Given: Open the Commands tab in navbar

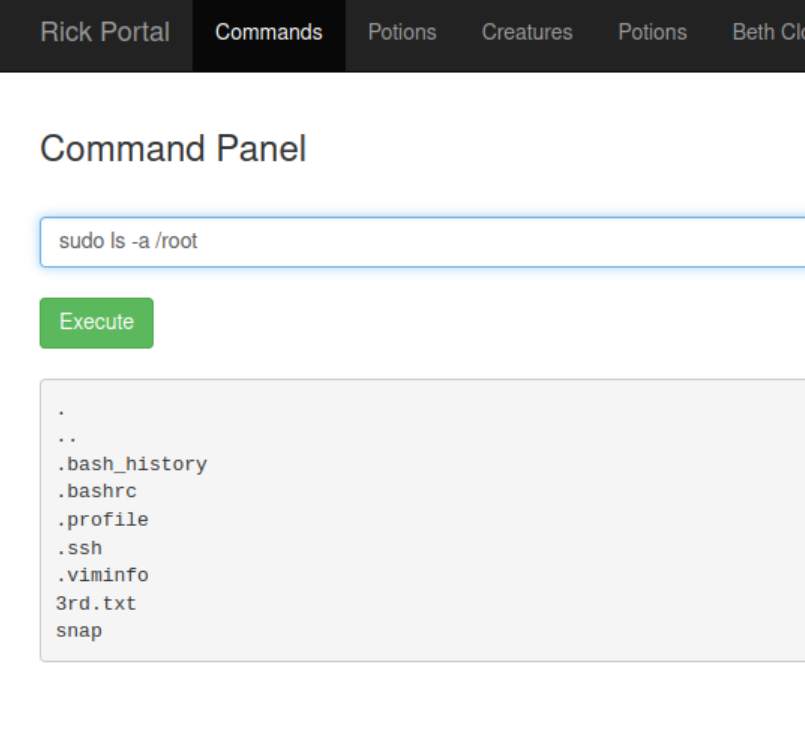Looking at the screenshot, I should coord(269,32).
